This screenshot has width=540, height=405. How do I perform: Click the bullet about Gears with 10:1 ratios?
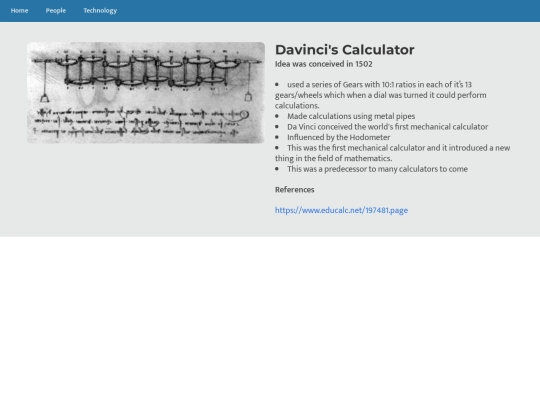point(381,95)
